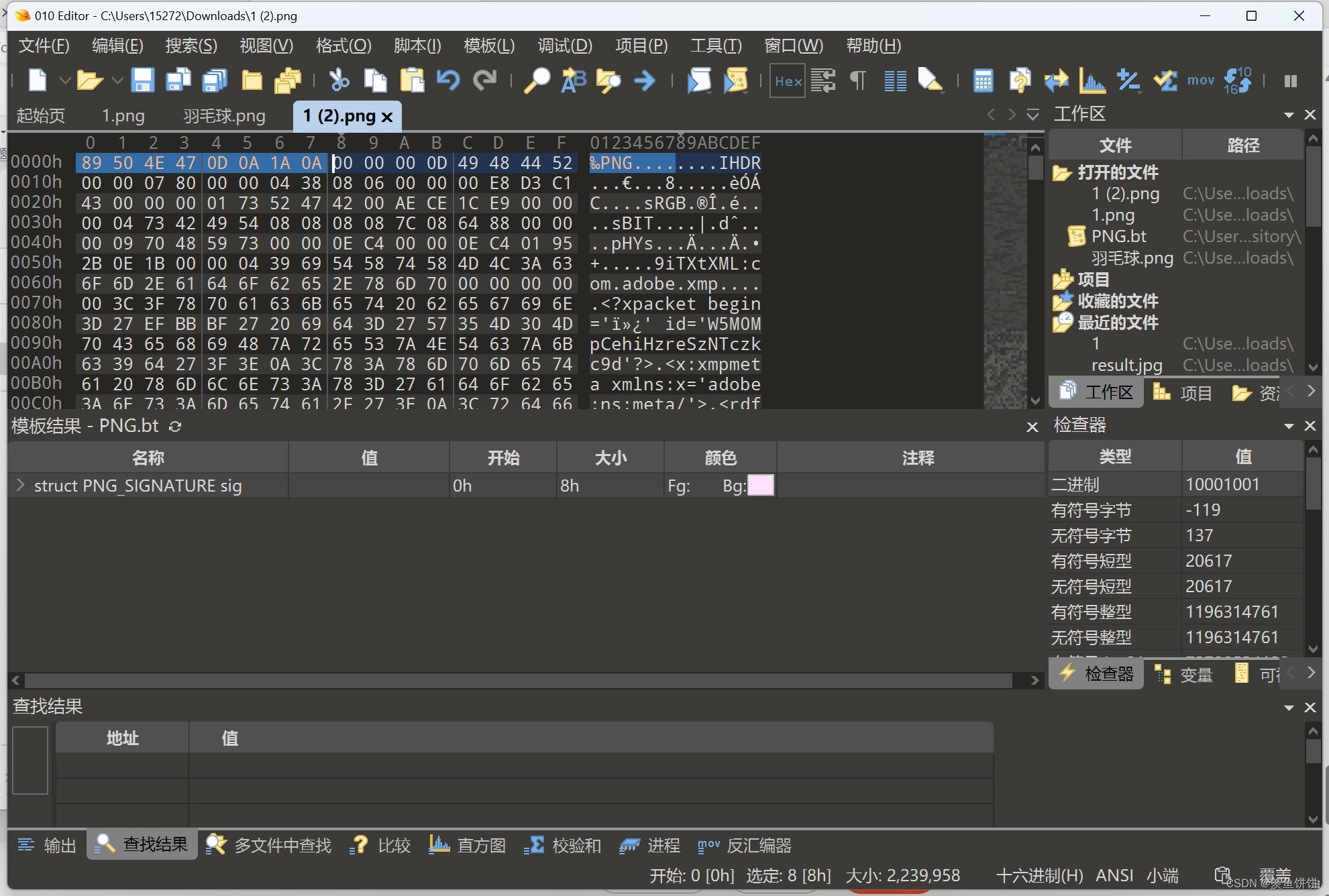Click the pink Bg color swatch
The width and height of the screenshot is (1329, 896).
pyautogui.click(x=761, y=485)
